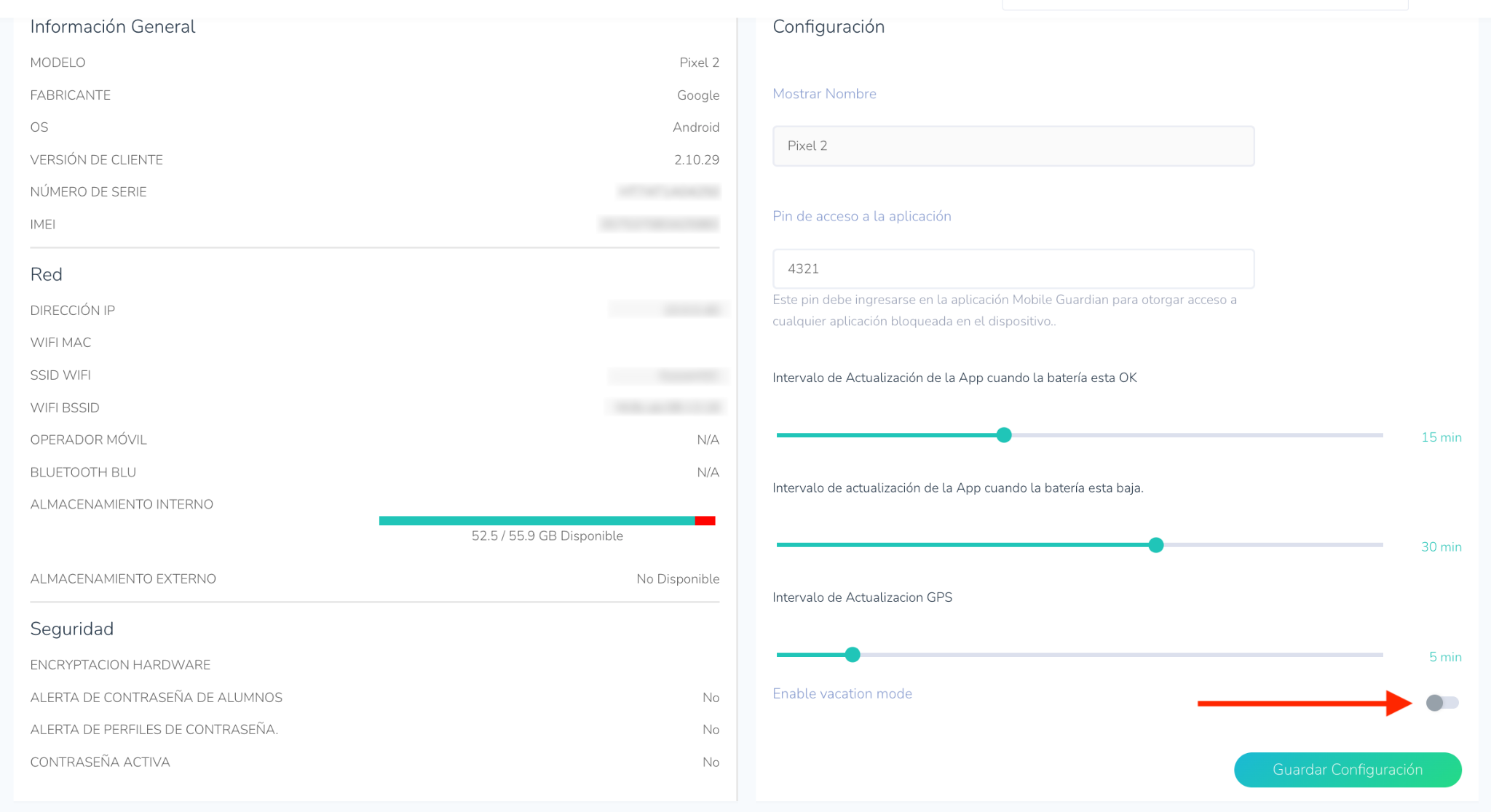Toggle the Enable vacation mode switch
Image resolution: width=1491 pixels, height=812 pixels.
pyautogui.click(x=1441, y=703)
